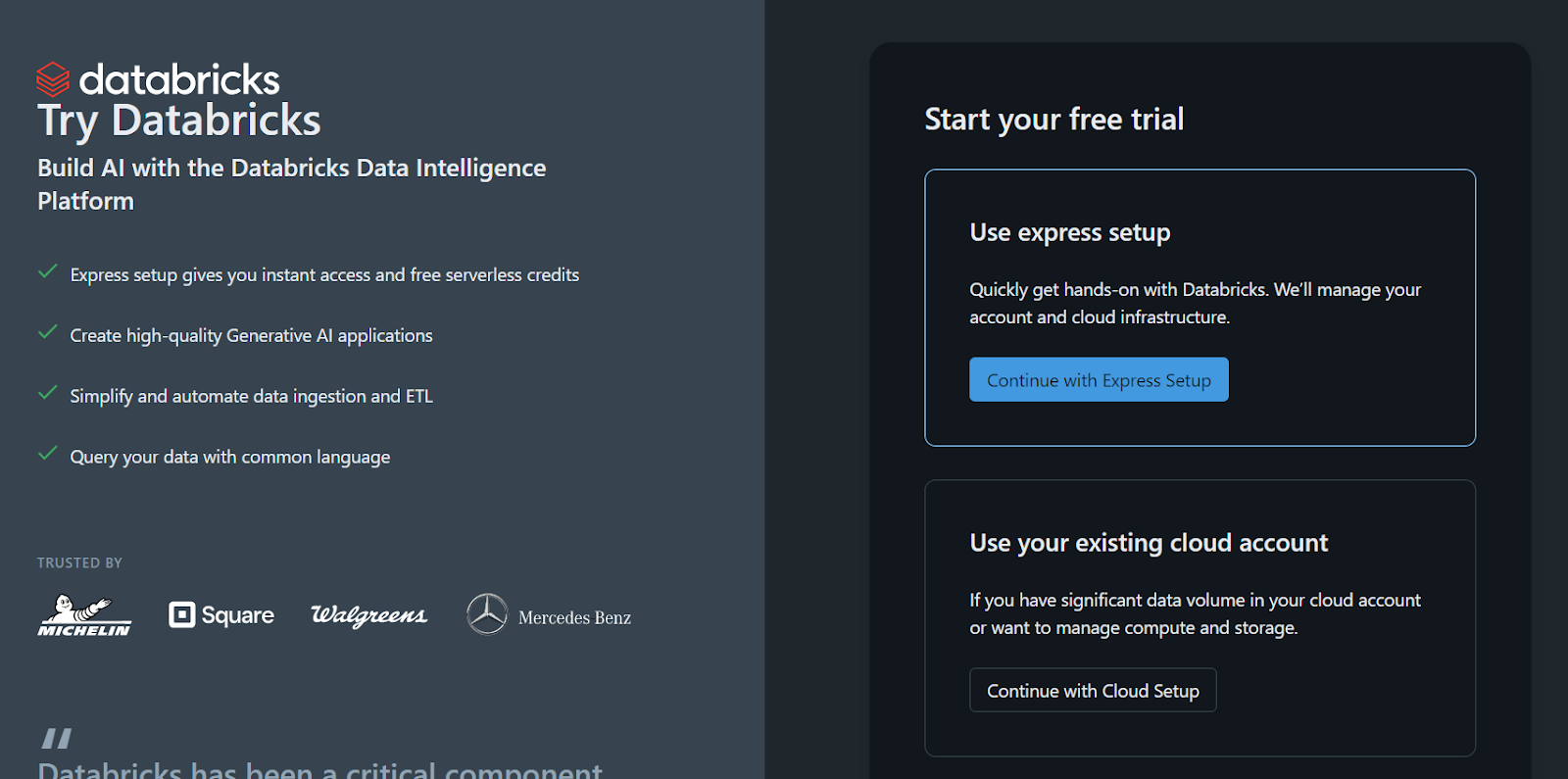1568x779 pixels.
Task: Click the Try Databricks heading
Action: 179,122
